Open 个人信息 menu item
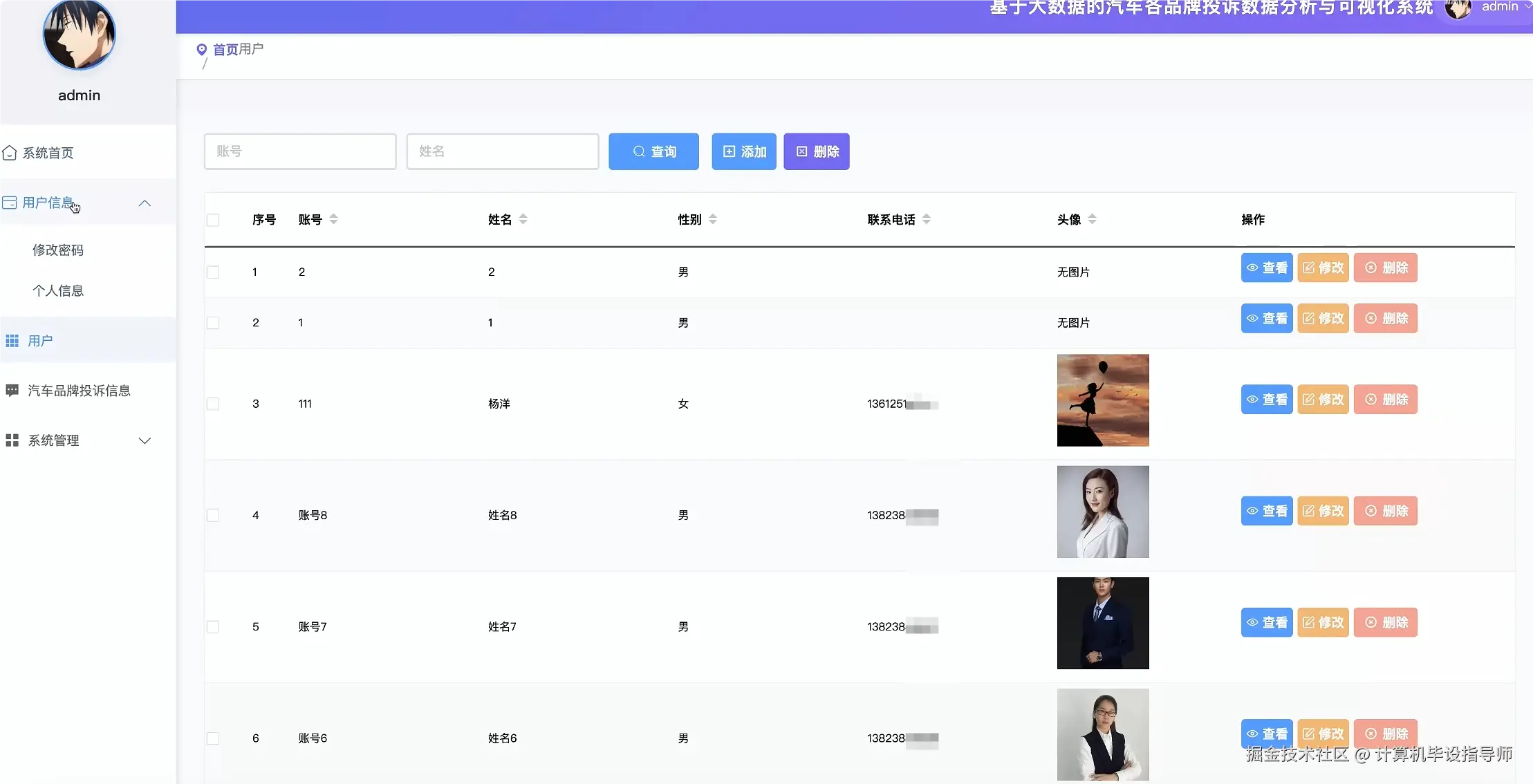1533x784 pixels. (x=58, y=291)
